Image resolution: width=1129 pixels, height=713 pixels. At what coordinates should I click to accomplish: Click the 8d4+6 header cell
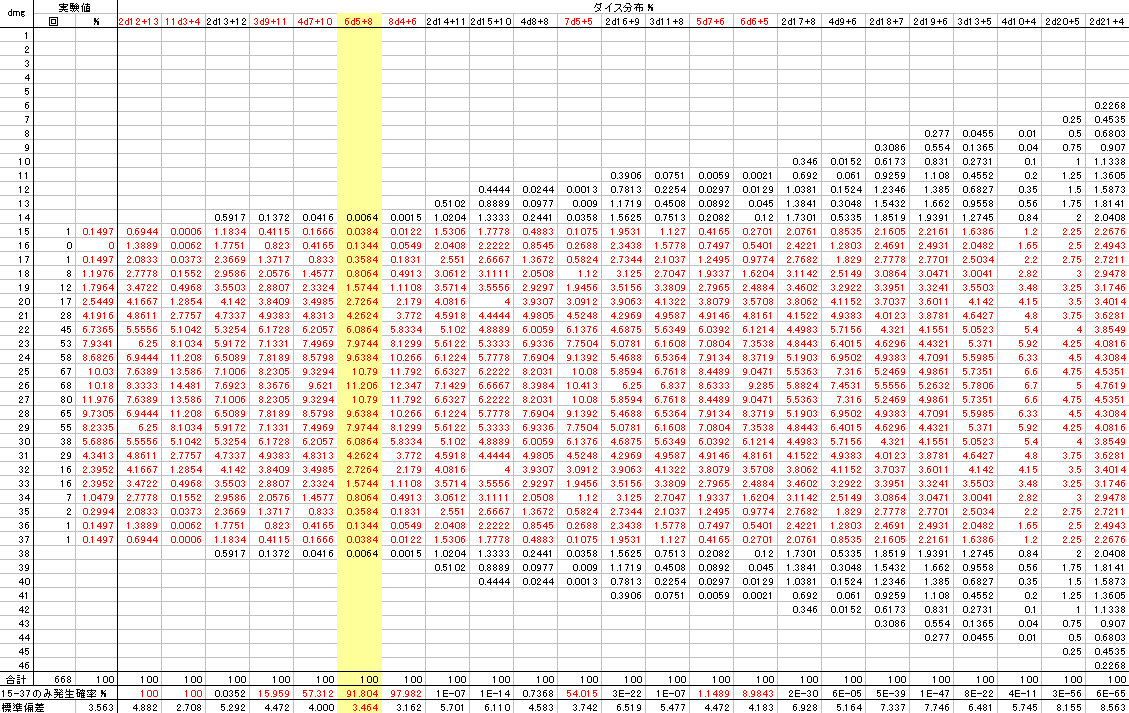(402, 22)
